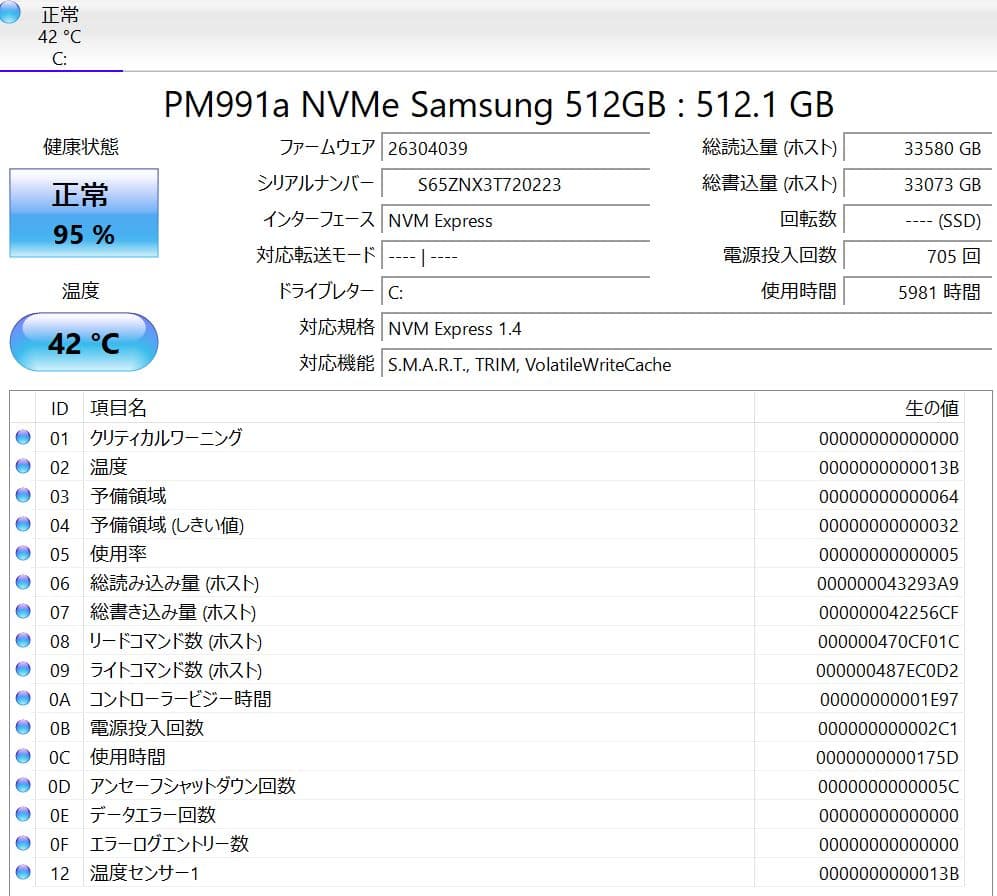Screen dimensions: 997x896
Task: Click the raw value 00000000000005
Action: 888,555
